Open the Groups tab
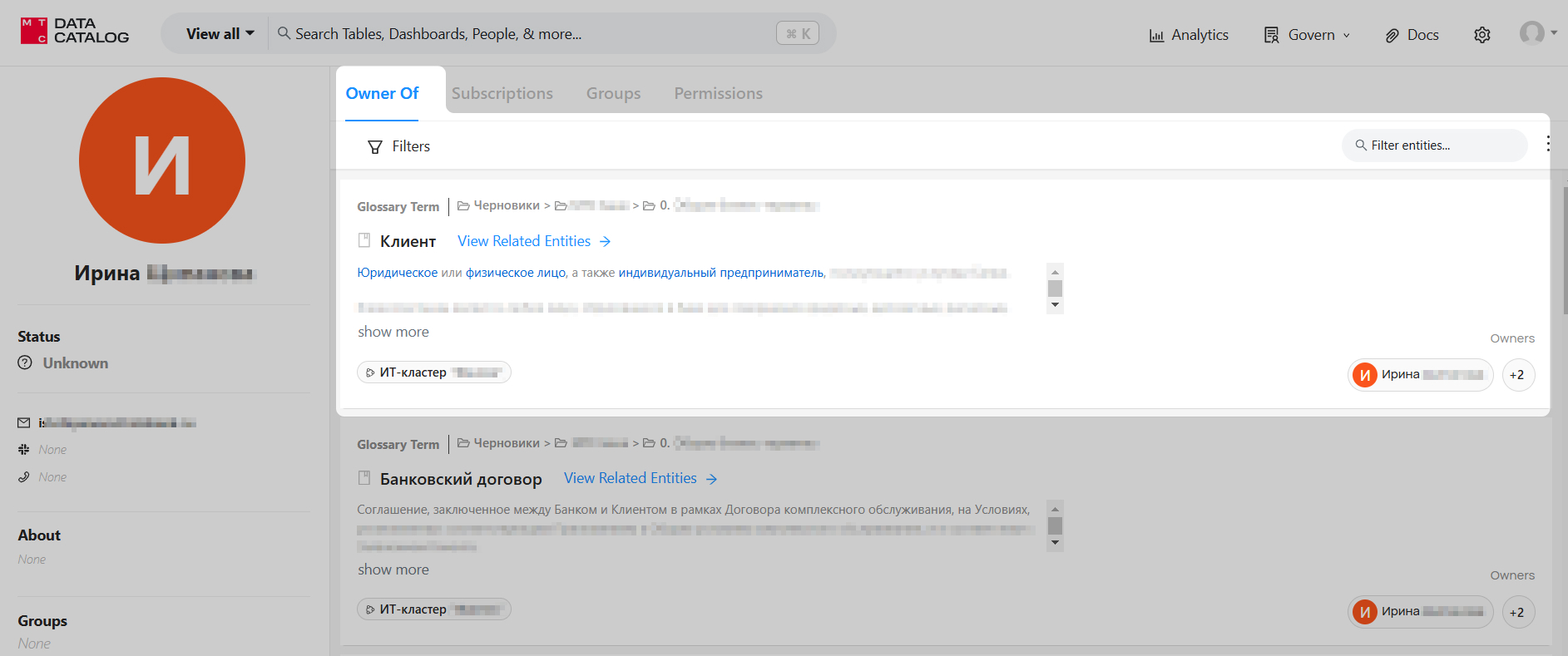The width and height of the screenshot is (1568, 656). (613, 94)
